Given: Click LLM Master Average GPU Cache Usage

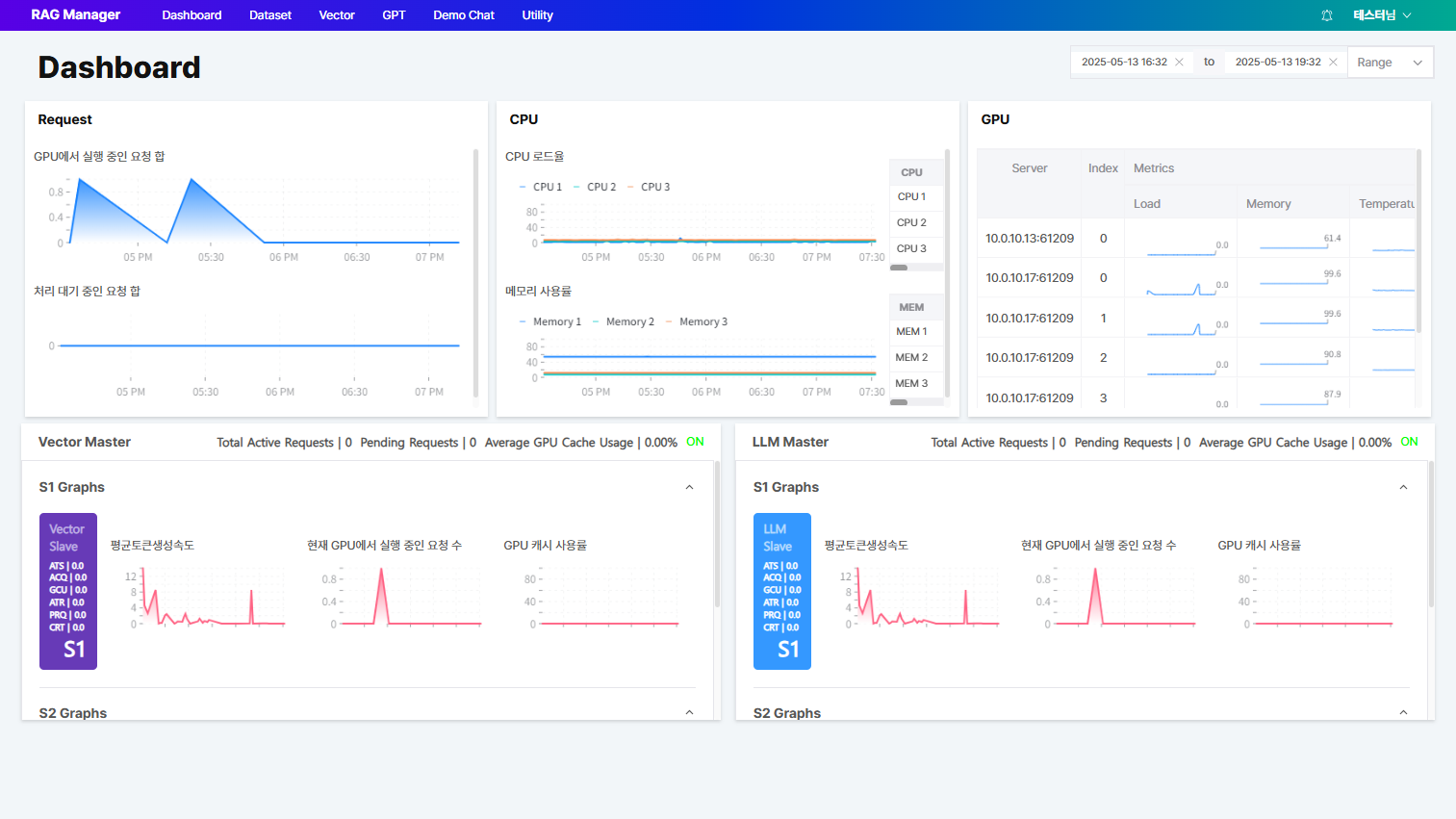Looking at the screenshot, I should click(x=1295, y=443).
